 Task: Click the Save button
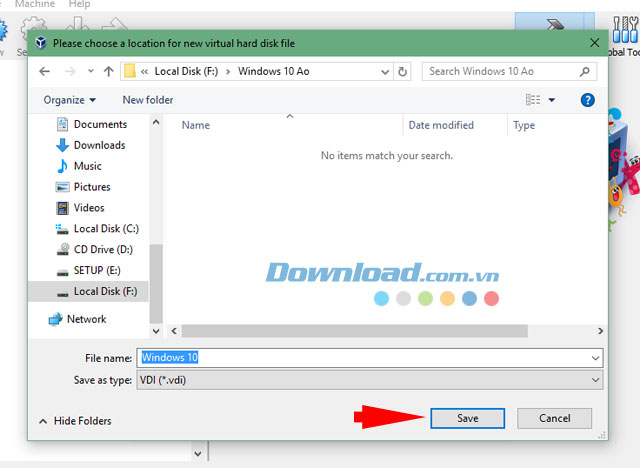click(467, 418)
